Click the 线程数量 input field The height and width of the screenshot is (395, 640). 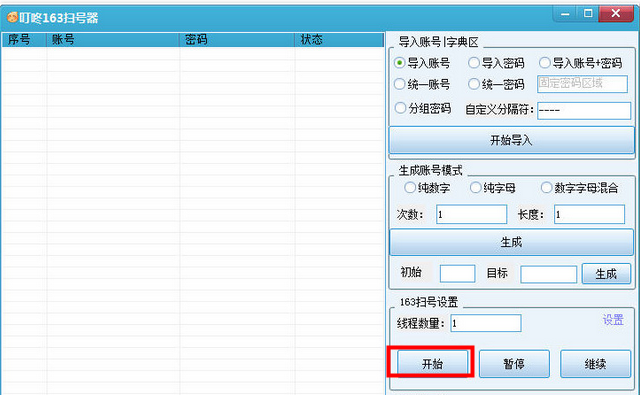pyautogui.click(x=486, y=323)
